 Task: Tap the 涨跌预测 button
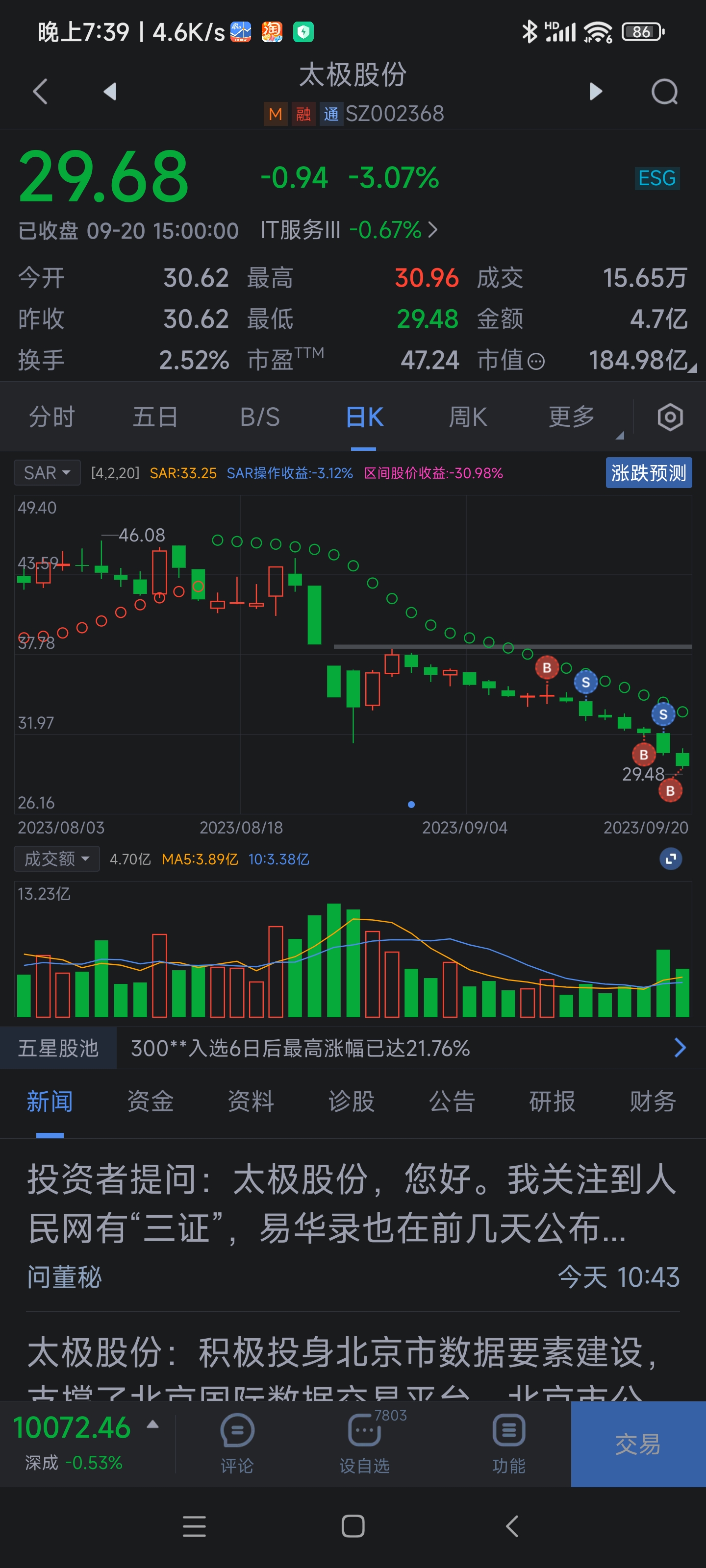649,473
